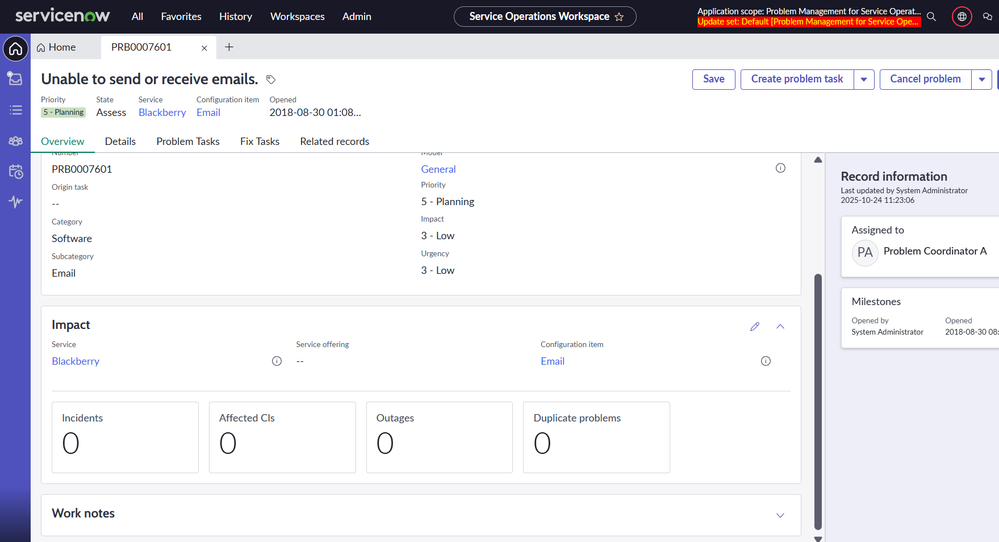Click the scrollbar down arrow
Screen dimensions: 999x542
click(x=818, y=539)
